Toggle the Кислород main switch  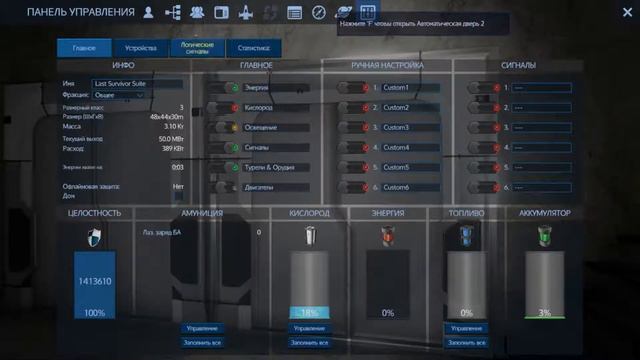(224, 107)
